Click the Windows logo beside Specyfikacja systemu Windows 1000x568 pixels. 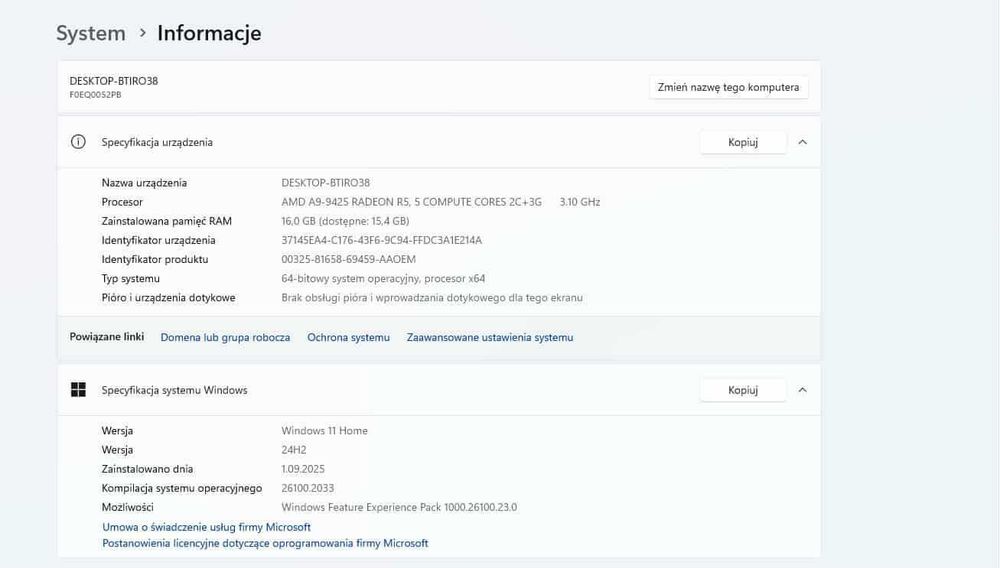78,390
